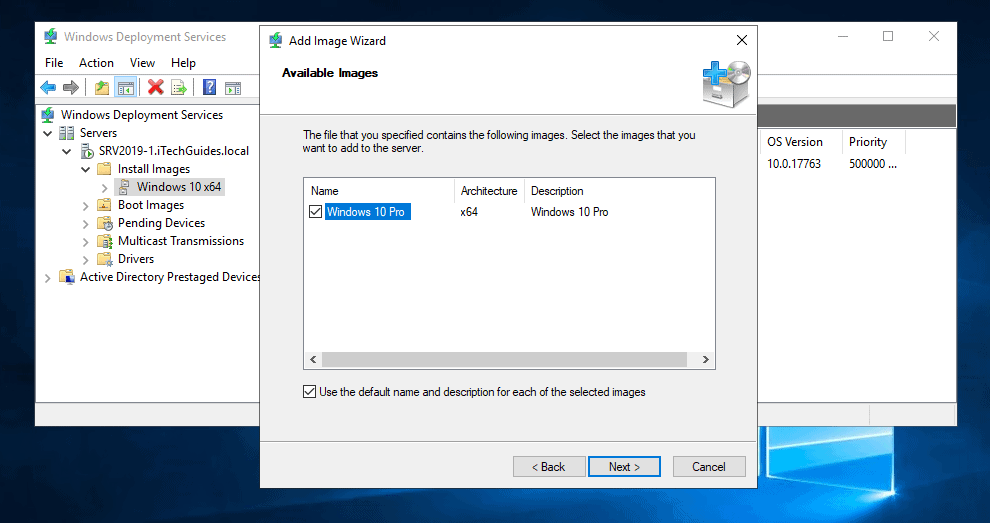Expand the Pending Devices node
Screen dimensions: 990x523
tap(86, 223)
